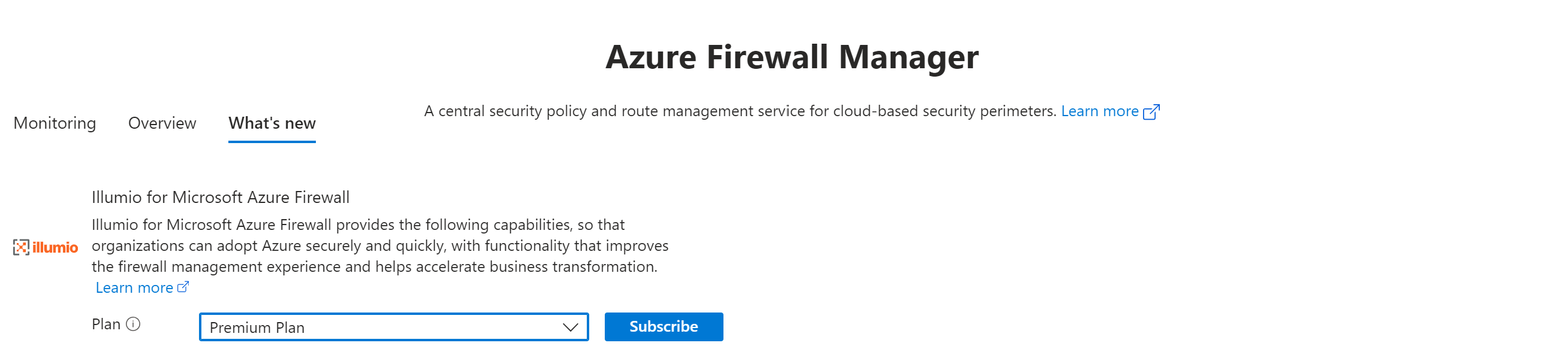The image size is (1568, 364).
Task: Click the Subscribe button
Action: 664,326
